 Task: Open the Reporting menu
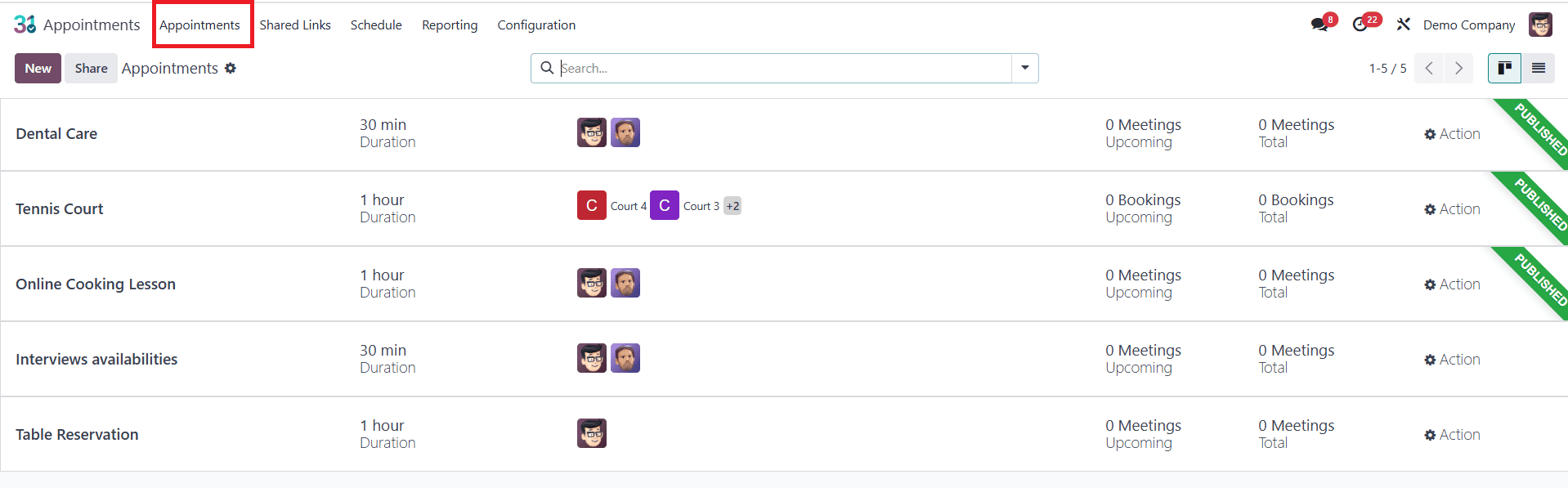tap(450, 25)
